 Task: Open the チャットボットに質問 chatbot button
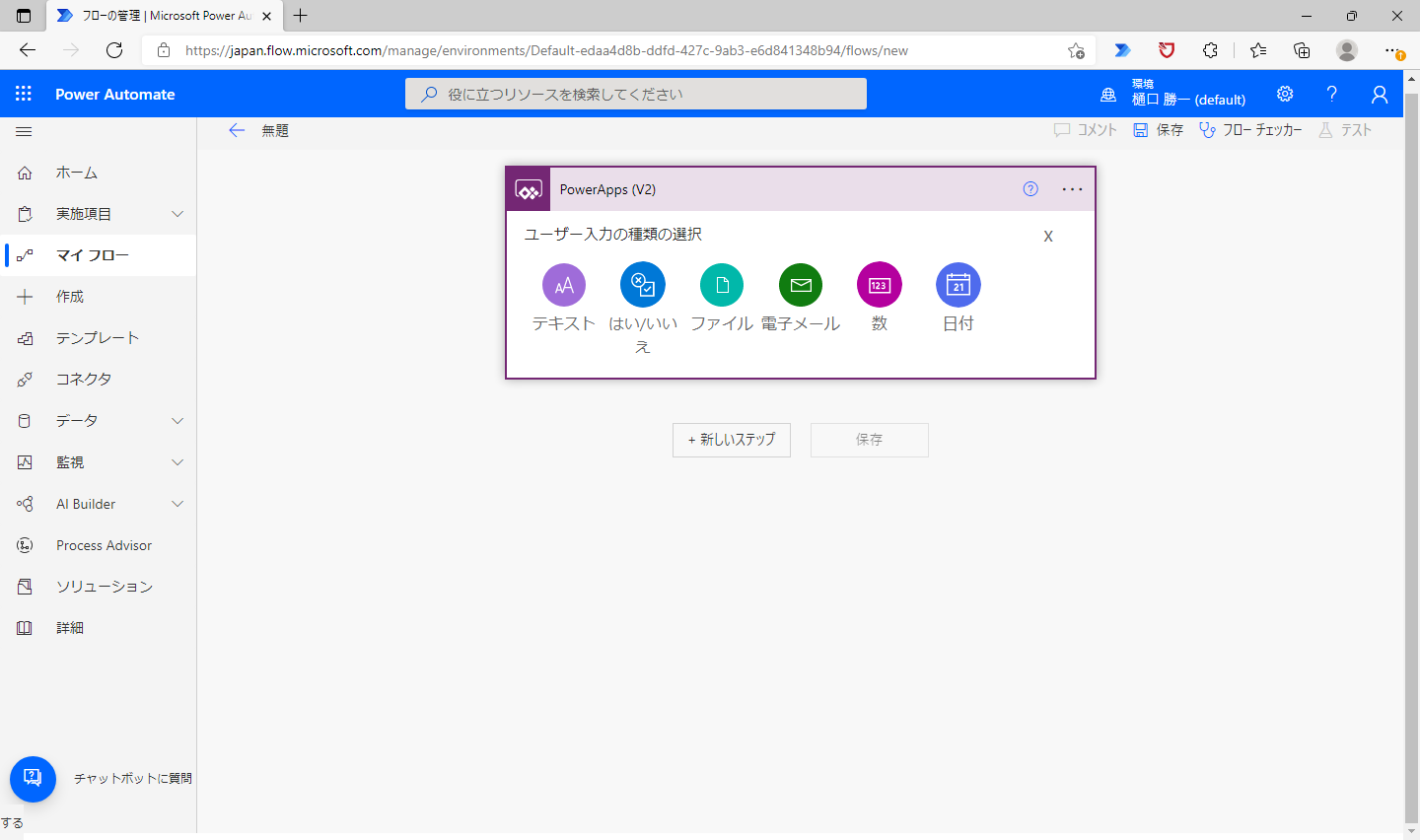coord(33,779)
